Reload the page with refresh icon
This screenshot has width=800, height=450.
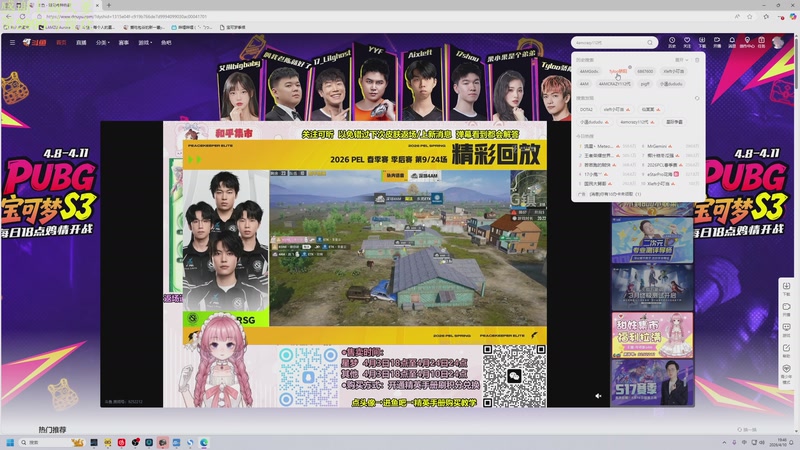coord(22,16)
